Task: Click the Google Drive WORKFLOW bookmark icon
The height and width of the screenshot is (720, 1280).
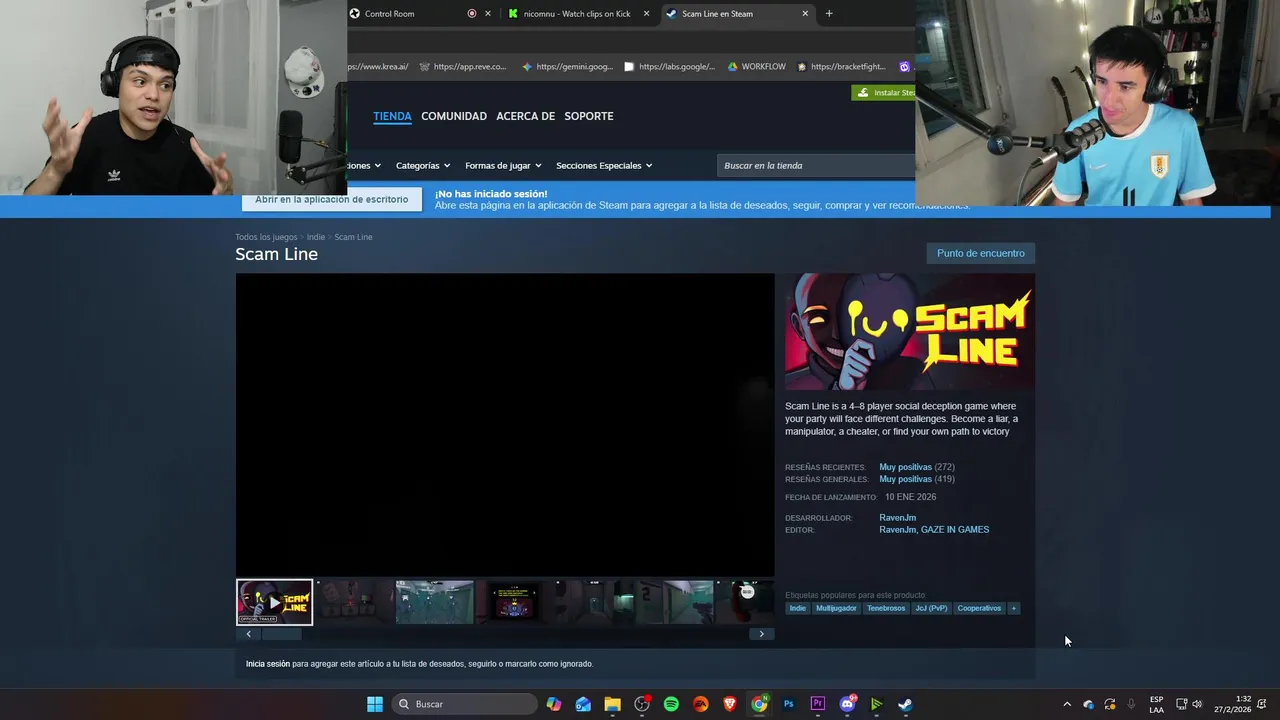Action: tap(732, 67)
